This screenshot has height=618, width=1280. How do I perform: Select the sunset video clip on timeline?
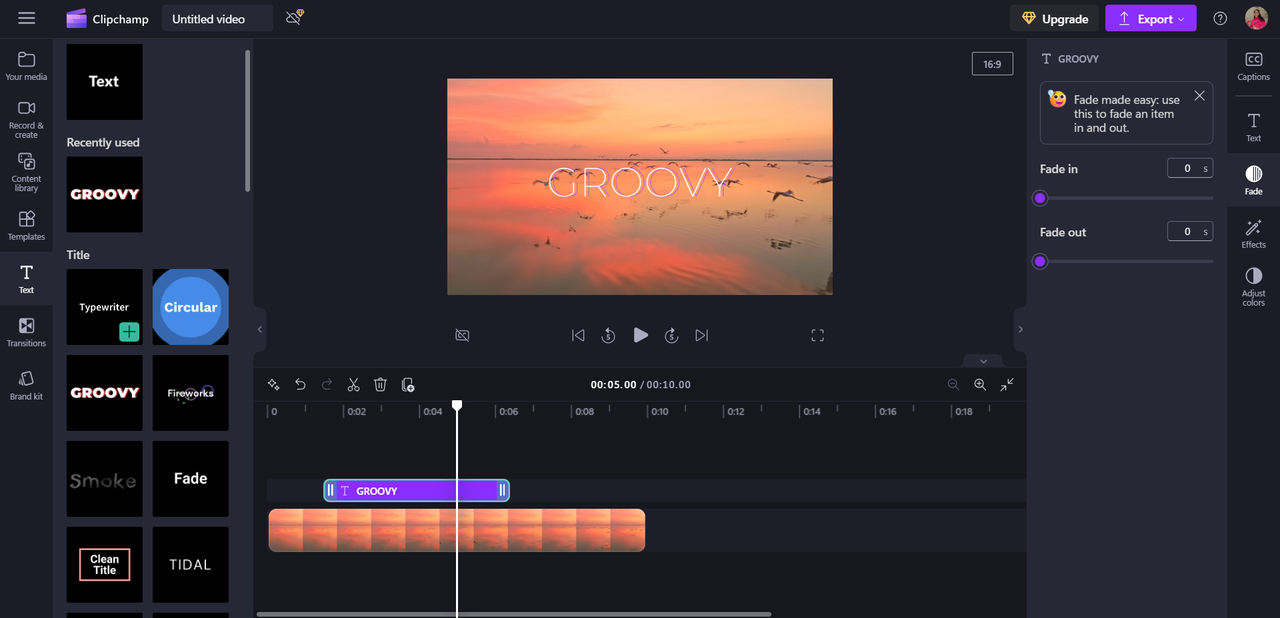(457, 530)
